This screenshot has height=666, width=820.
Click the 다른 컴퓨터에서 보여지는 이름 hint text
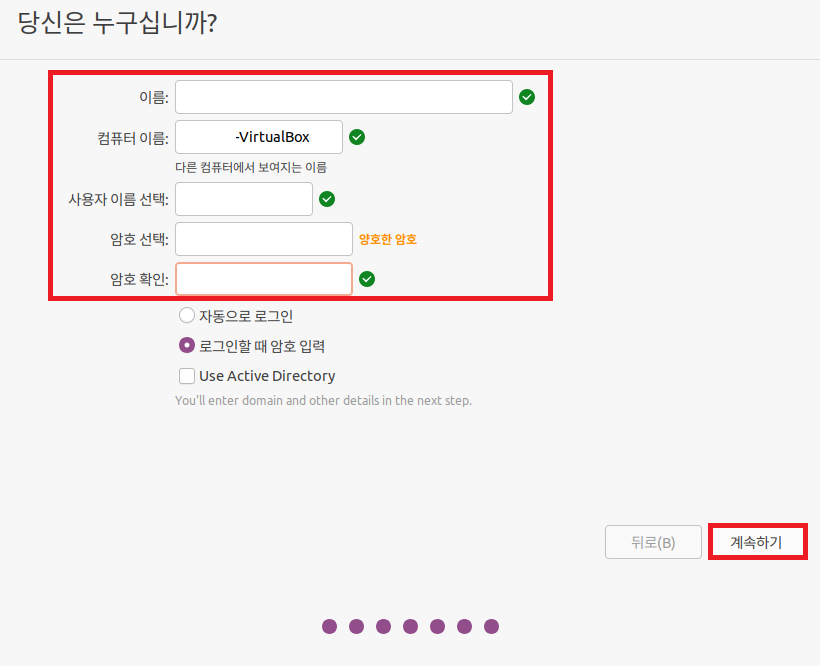tap(251, 167)
